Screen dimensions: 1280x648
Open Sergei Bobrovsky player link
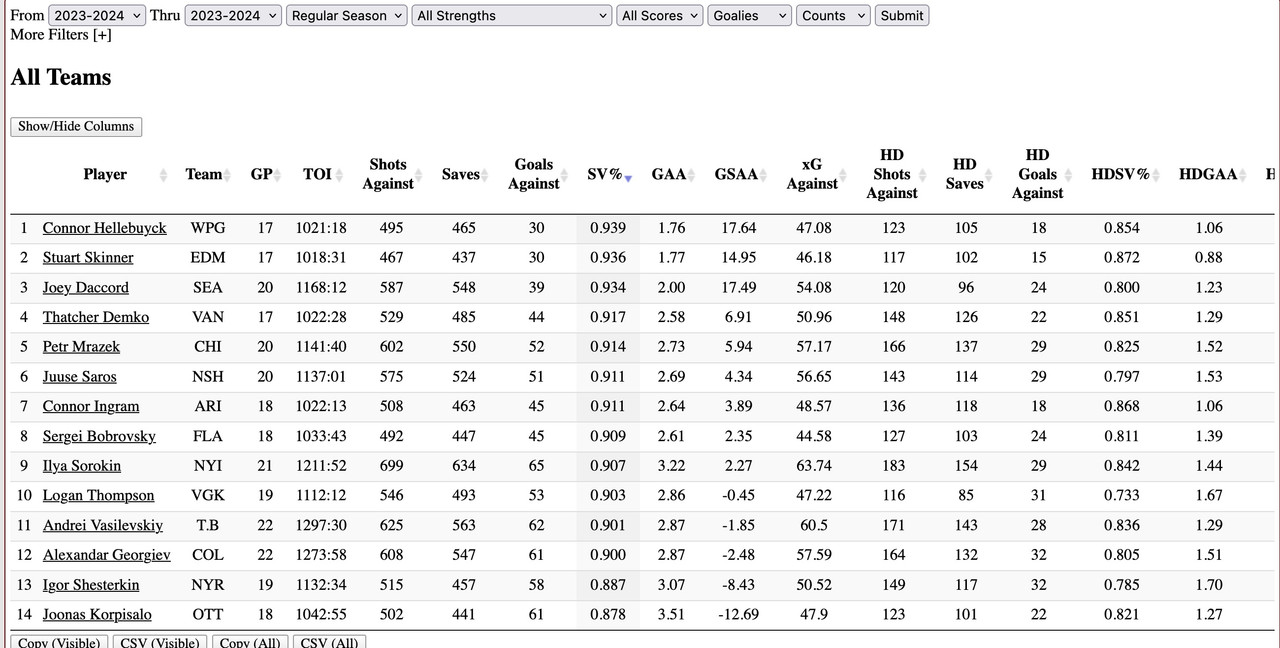click(x=99, y=436)
